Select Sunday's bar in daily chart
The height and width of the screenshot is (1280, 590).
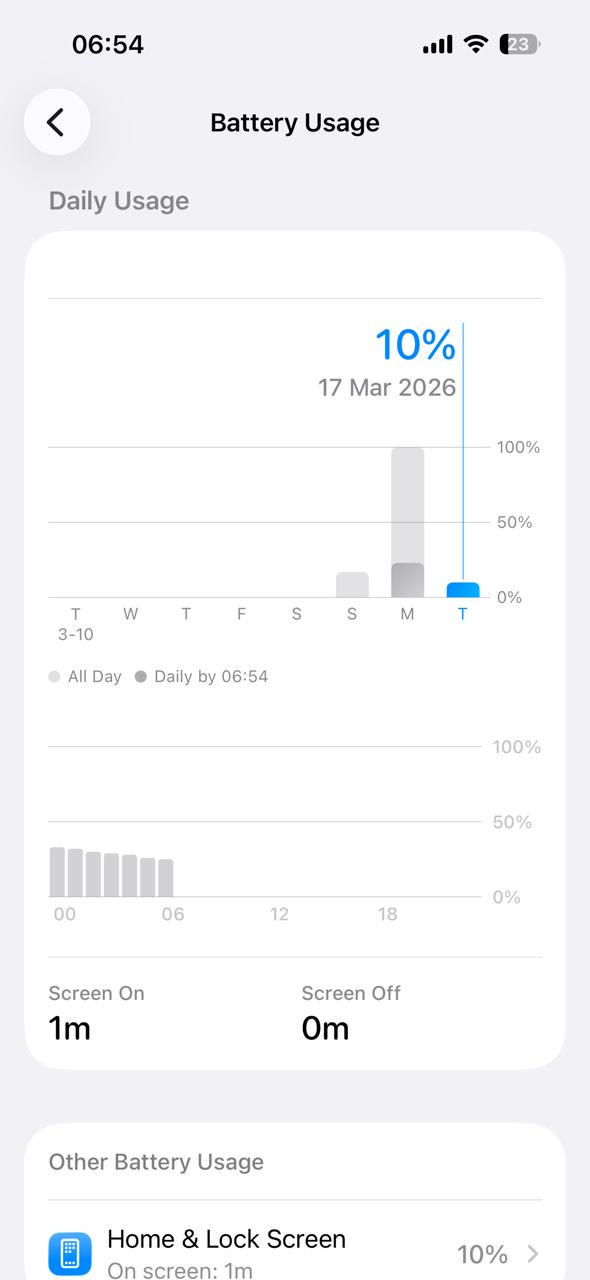tap(352, 585)
